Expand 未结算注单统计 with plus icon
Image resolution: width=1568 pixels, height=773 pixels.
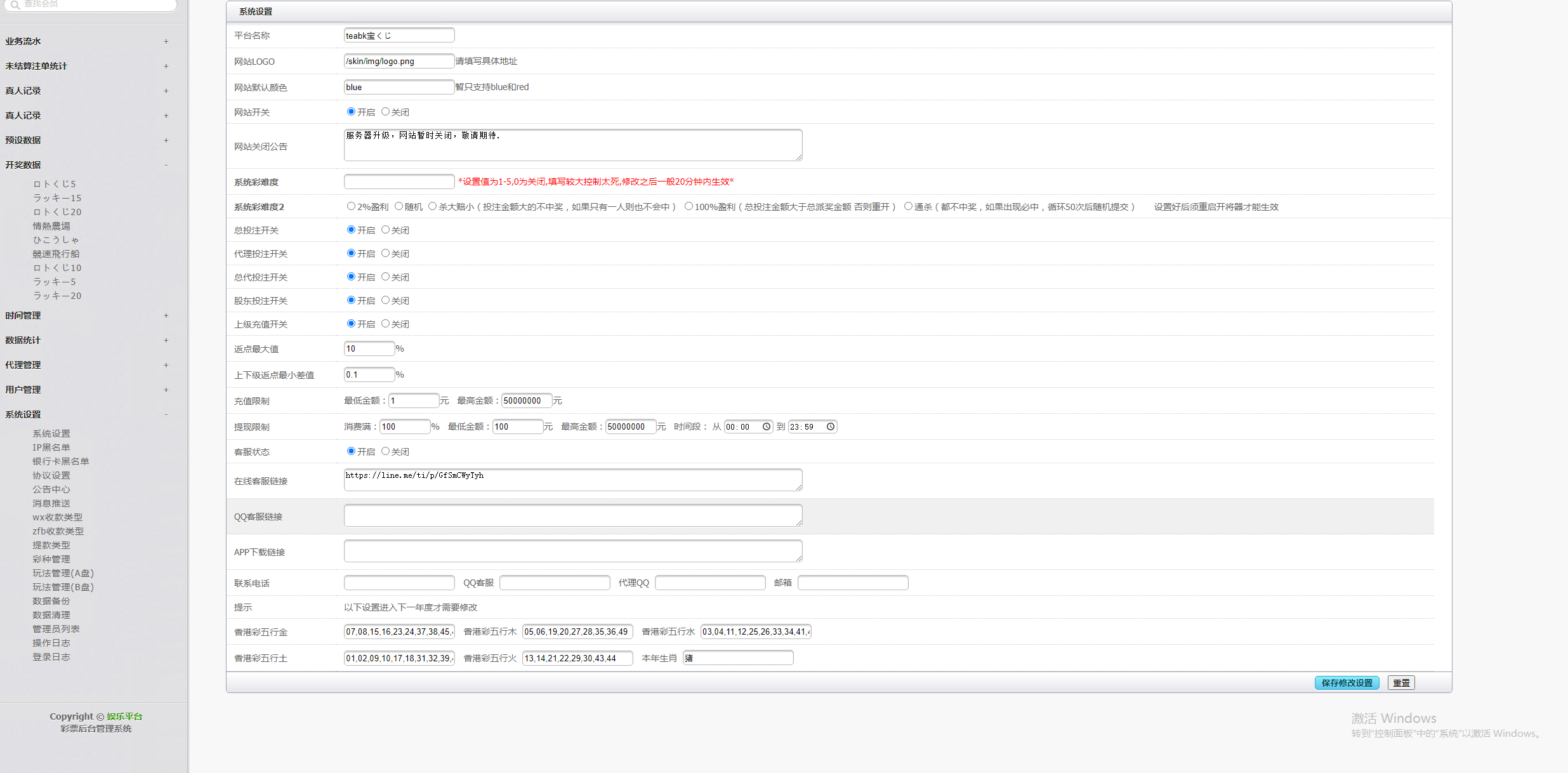(166, 66)
